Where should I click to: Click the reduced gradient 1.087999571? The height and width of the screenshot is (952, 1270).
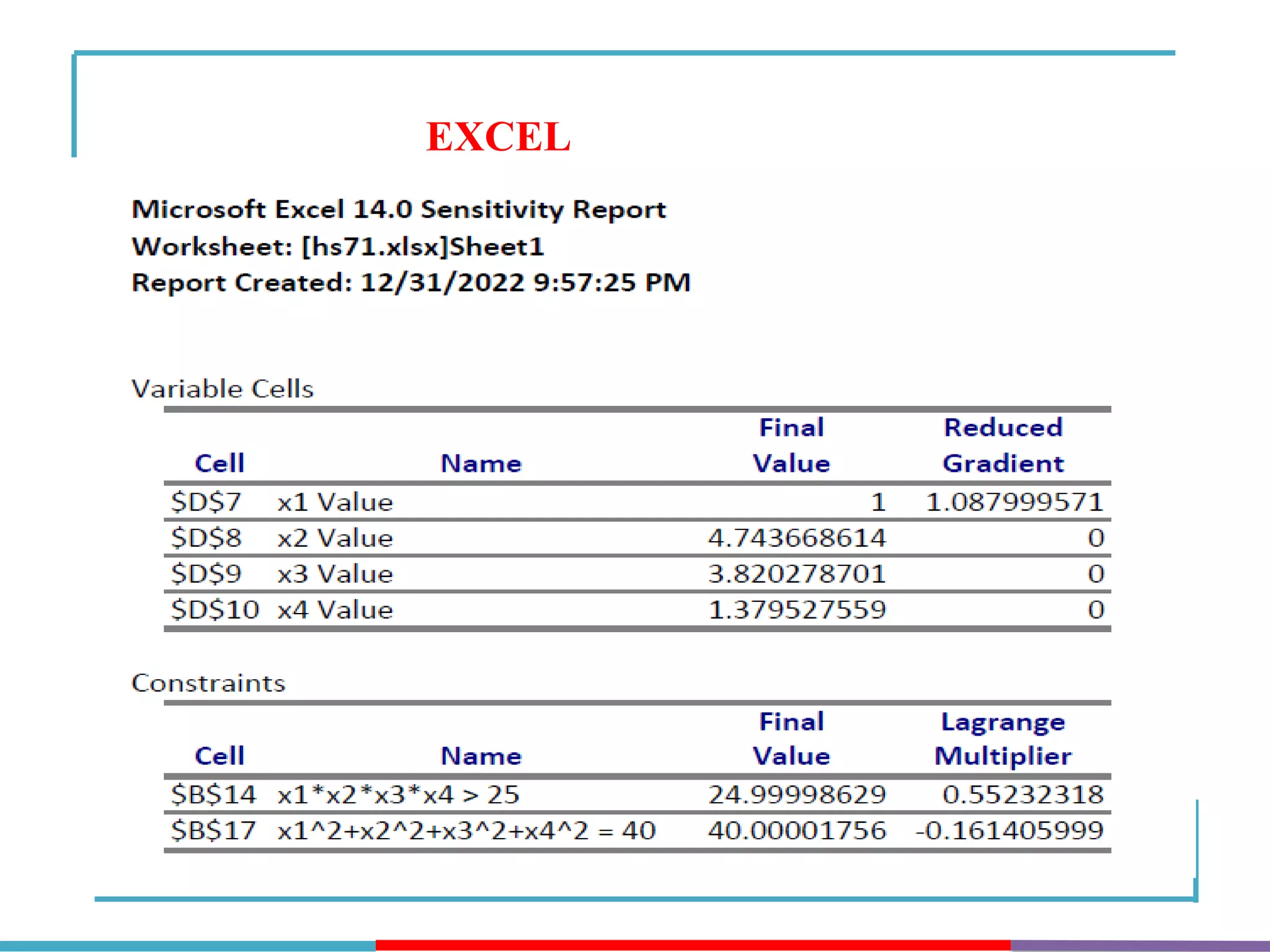tap(1014, 501)
